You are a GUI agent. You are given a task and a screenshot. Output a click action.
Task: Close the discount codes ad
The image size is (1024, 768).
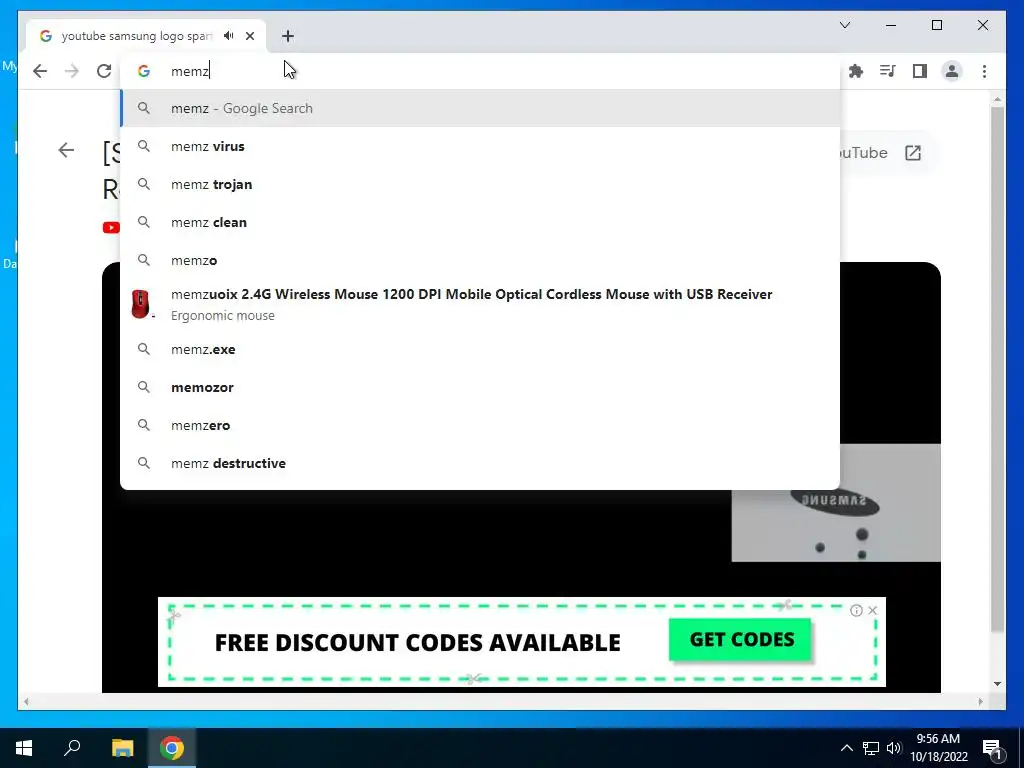coord(872,611)
